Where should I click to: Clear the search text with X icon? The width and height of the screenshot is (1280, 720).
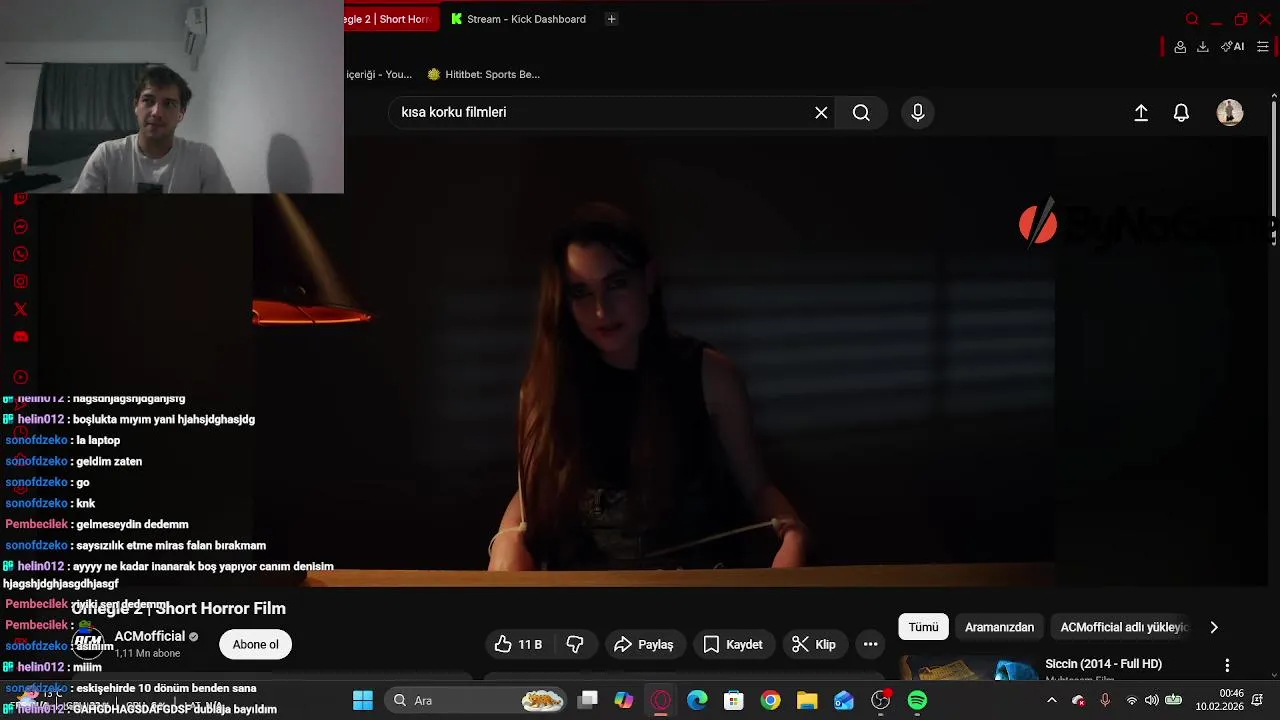tap(821, 113)
